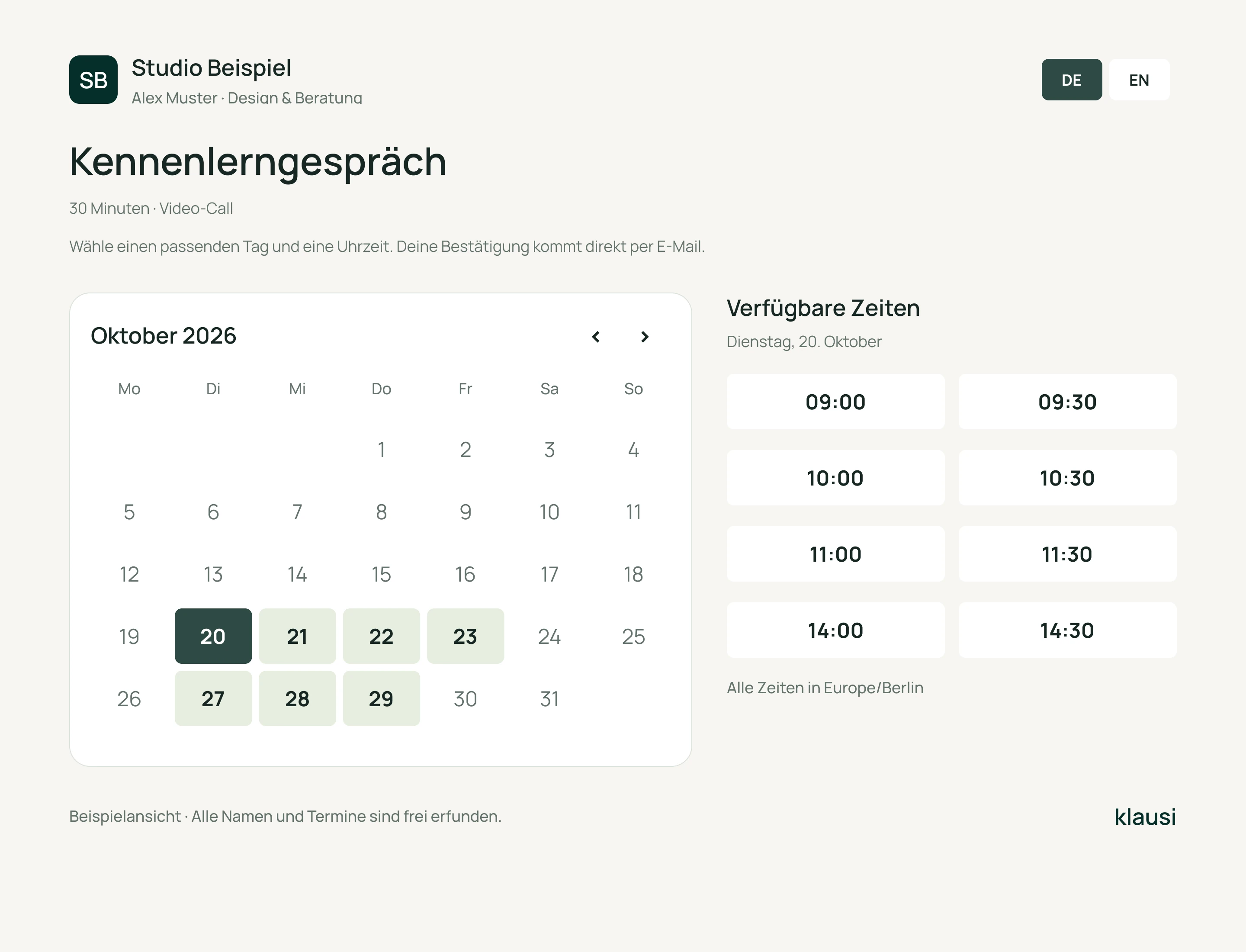Screen dimensions: 1246x952
Task: Select October 27 in calendar
Action: [x=213, y=699]
